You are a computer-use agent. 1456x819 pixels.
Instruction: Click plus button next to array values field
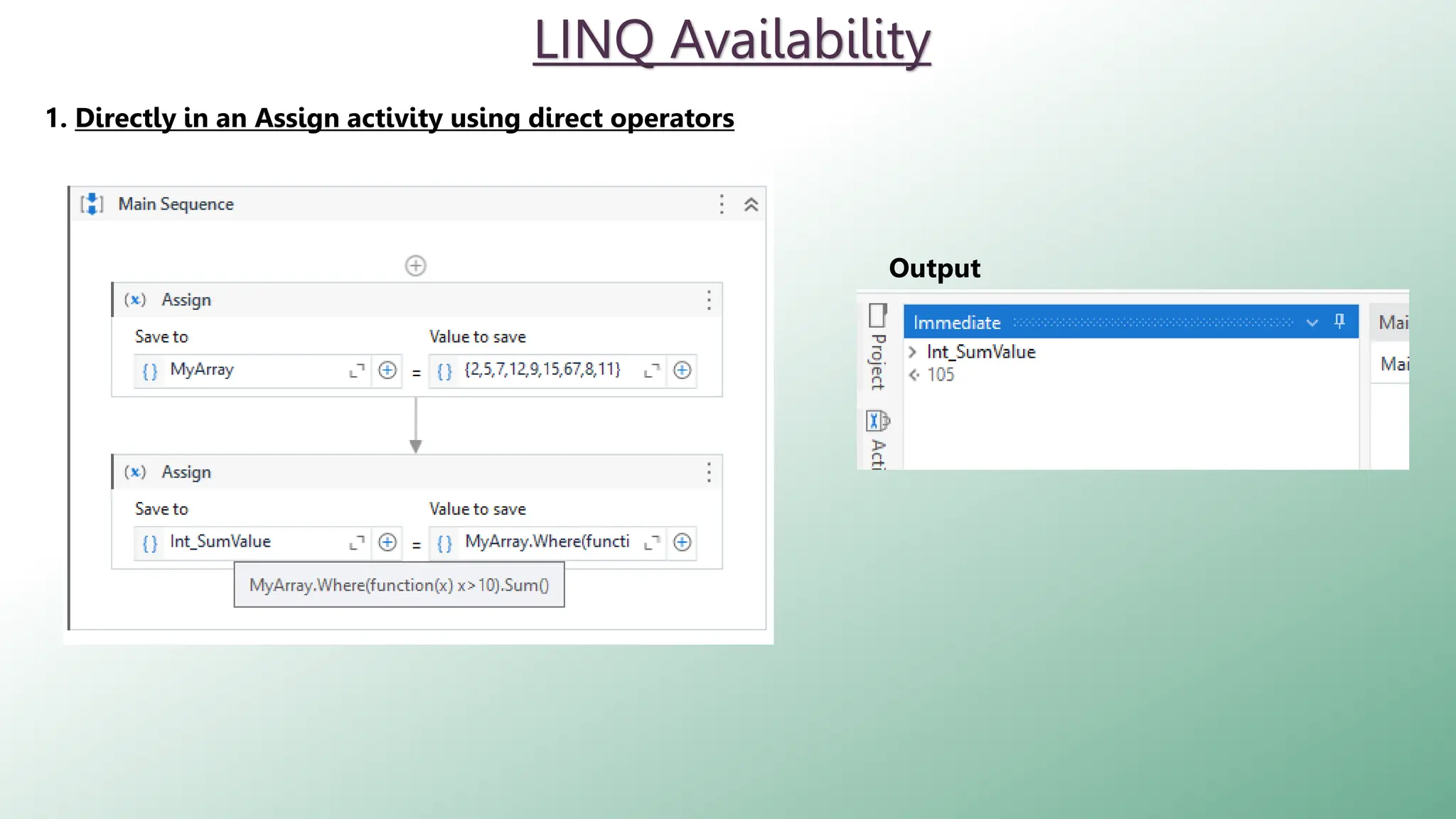coord(682,370)
